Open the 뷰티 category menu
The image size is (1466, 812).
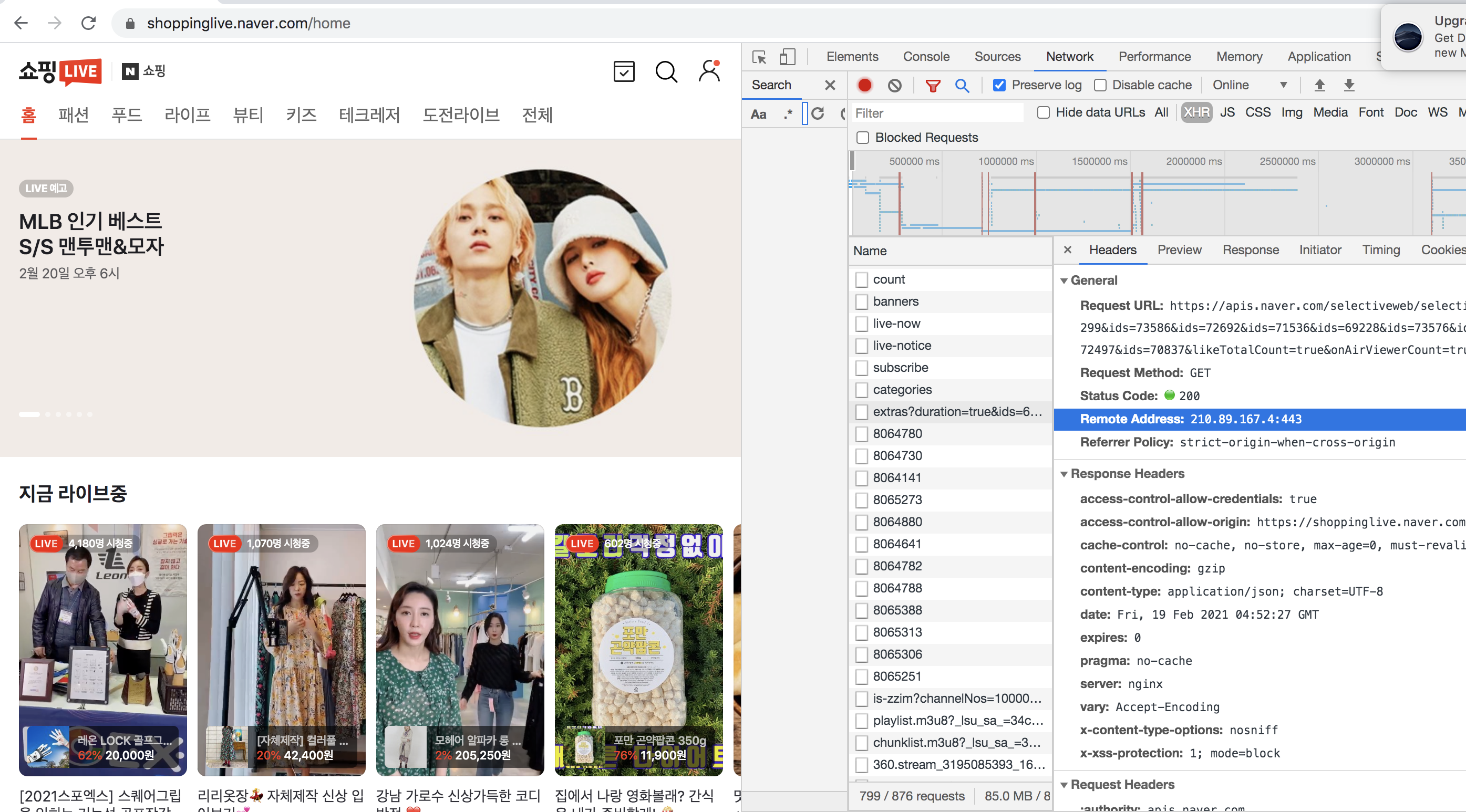coord(248,116)
